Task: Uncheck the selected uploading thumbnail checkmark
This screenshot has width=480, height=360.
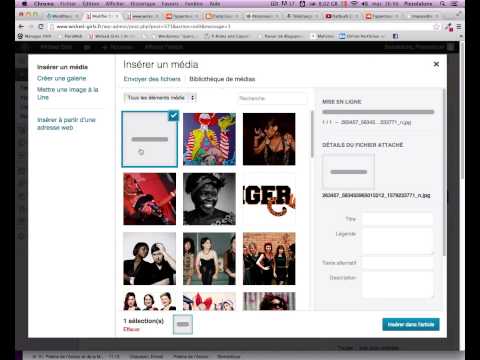Action: coord(173,116)
